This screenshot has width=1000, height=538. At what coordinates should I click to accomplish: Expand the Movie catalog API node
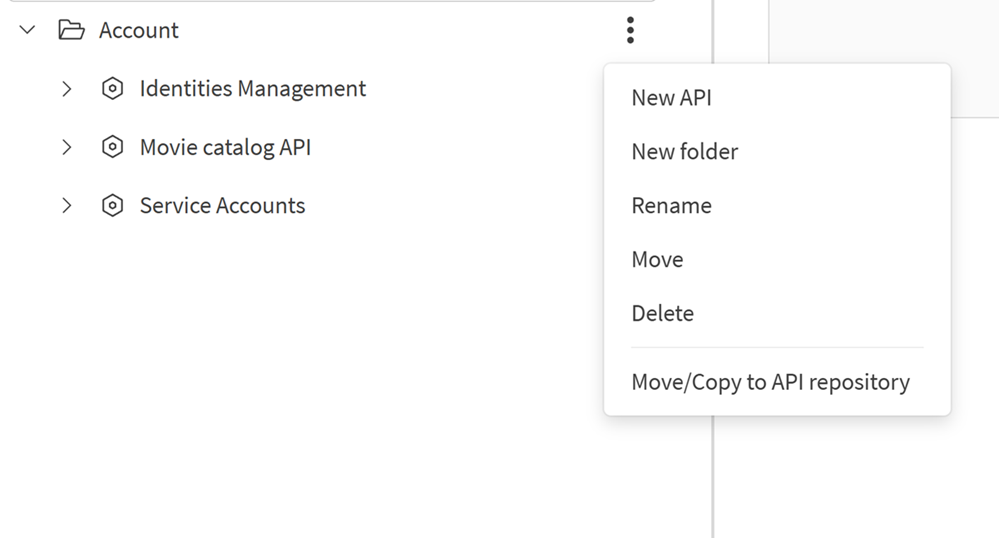(x=67, y=147)
